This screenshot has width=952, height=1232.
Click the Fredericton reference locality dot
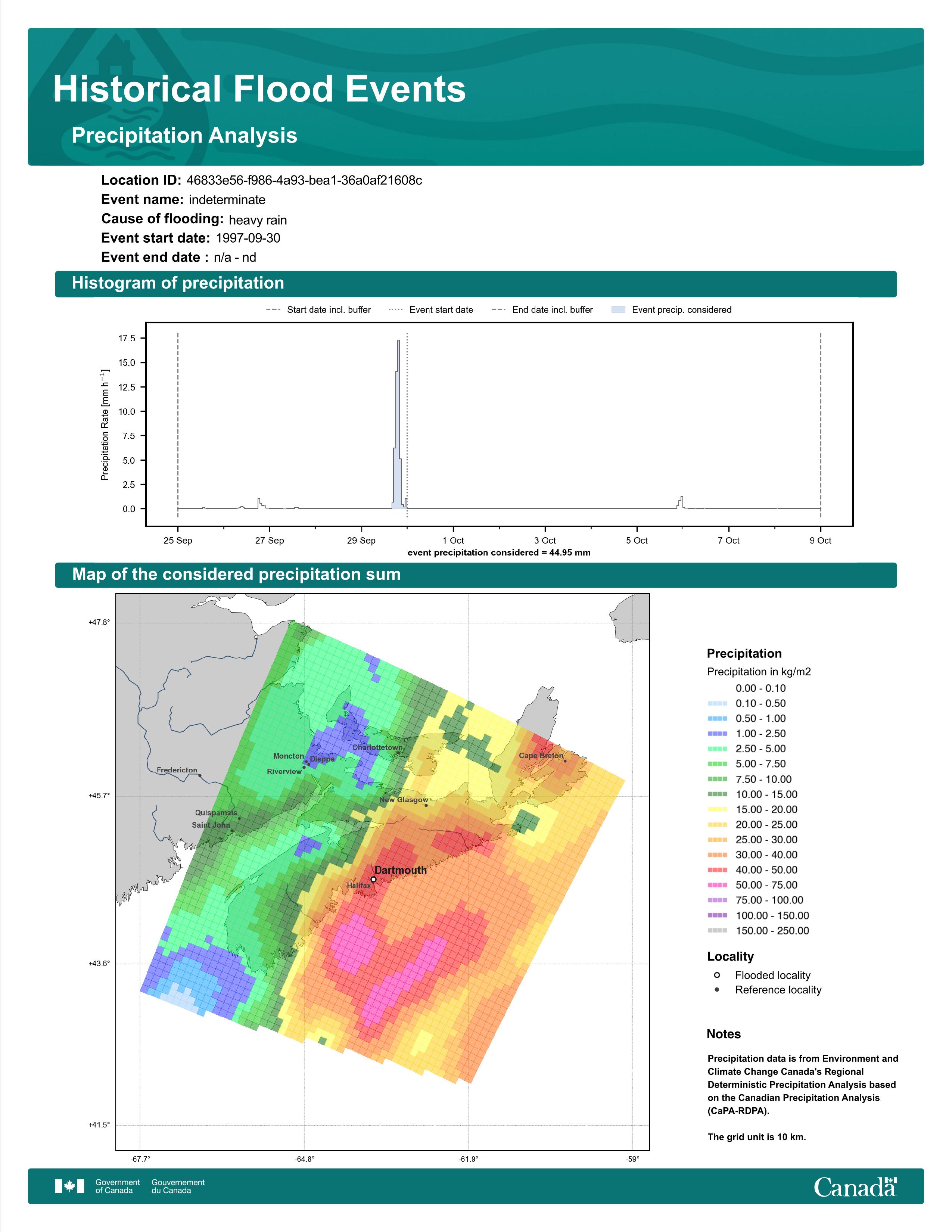200,775
